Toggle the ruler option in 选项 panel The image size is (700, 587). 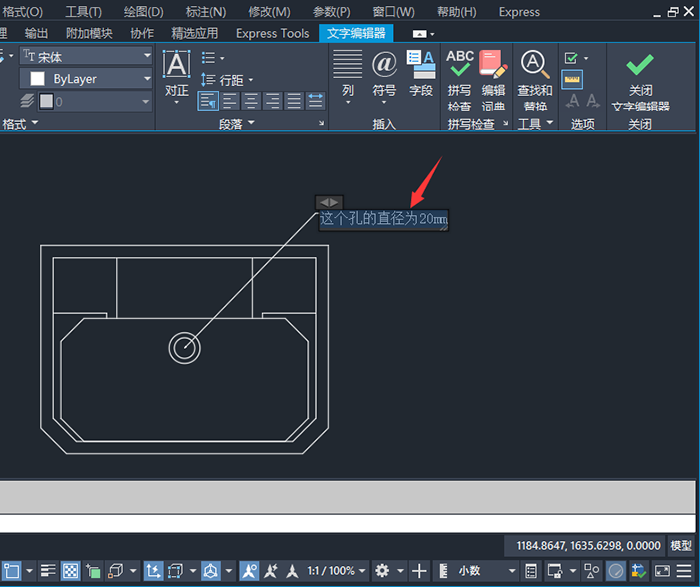tap(572, 79)
